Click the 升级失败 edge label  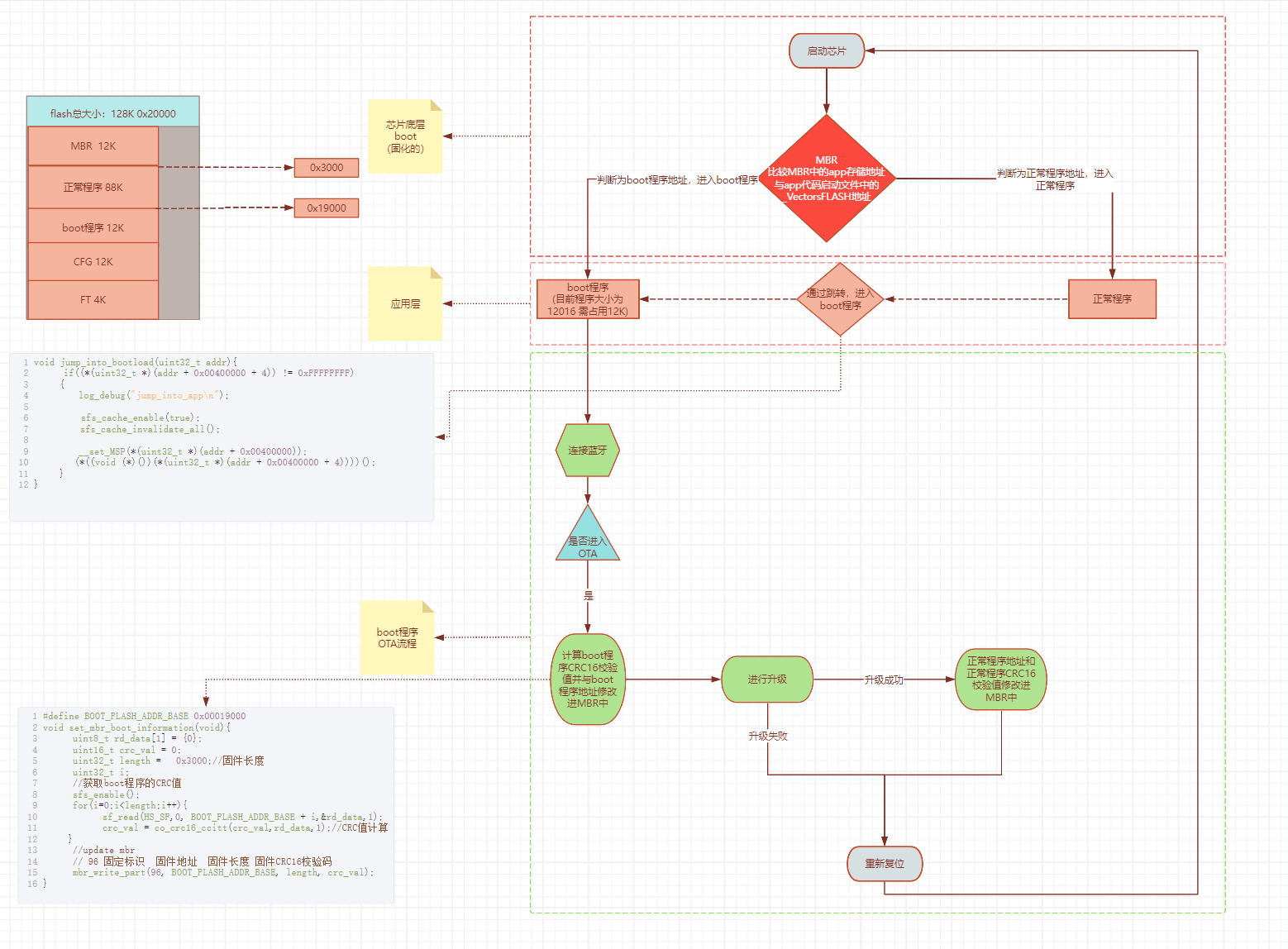coord(768,736)
